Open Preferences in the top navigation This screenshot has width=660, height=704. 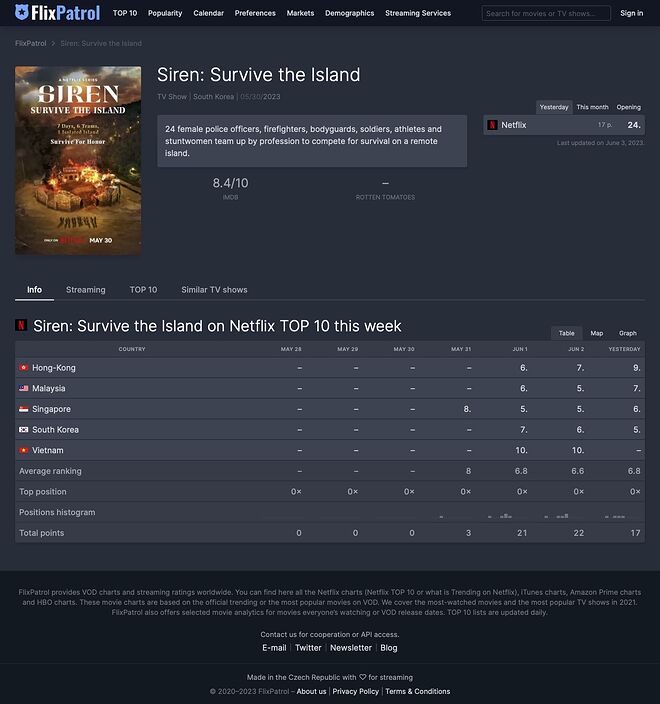click(255, 13)
